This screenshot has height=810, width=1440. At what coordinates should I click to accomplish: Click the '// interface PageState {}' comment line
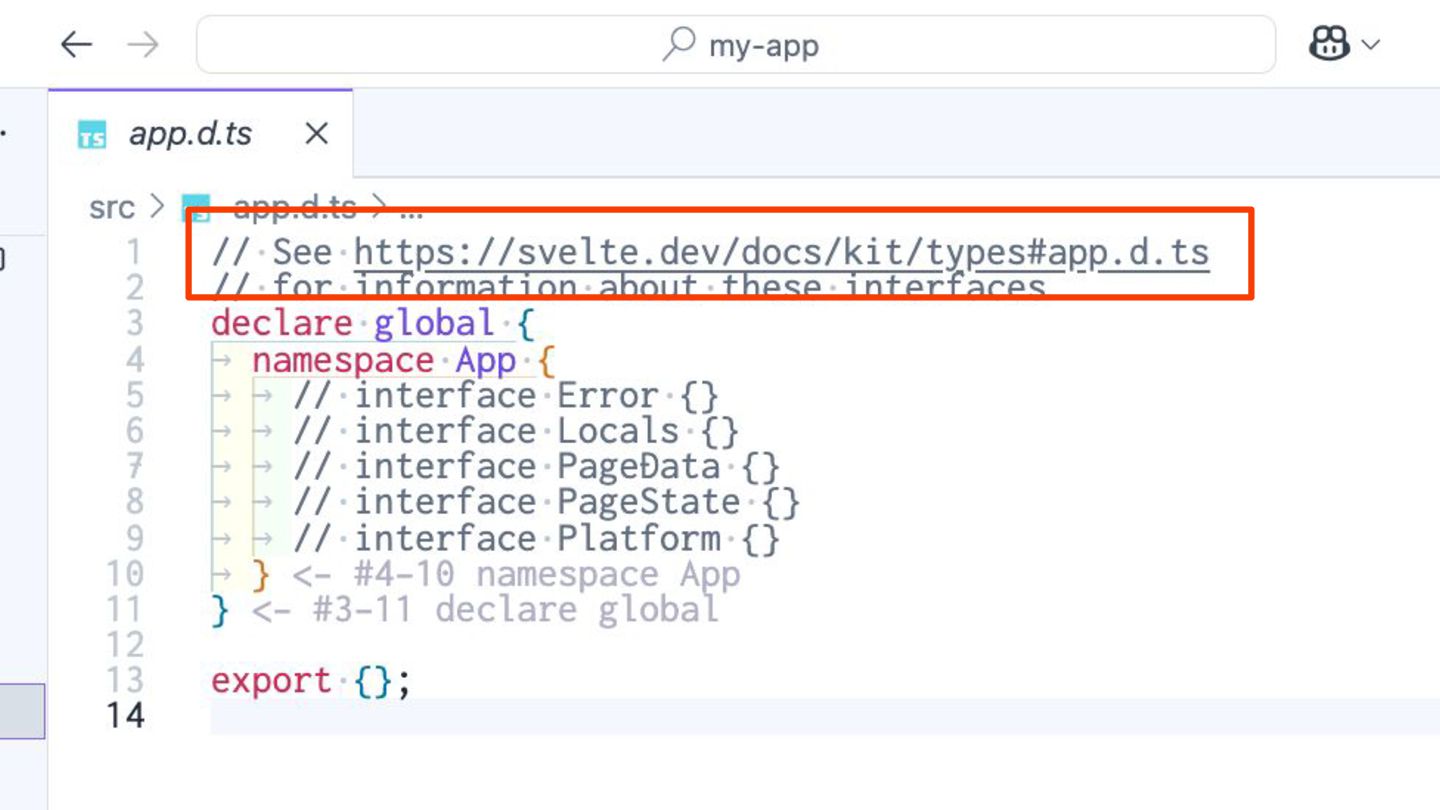(x=546, y=502)
